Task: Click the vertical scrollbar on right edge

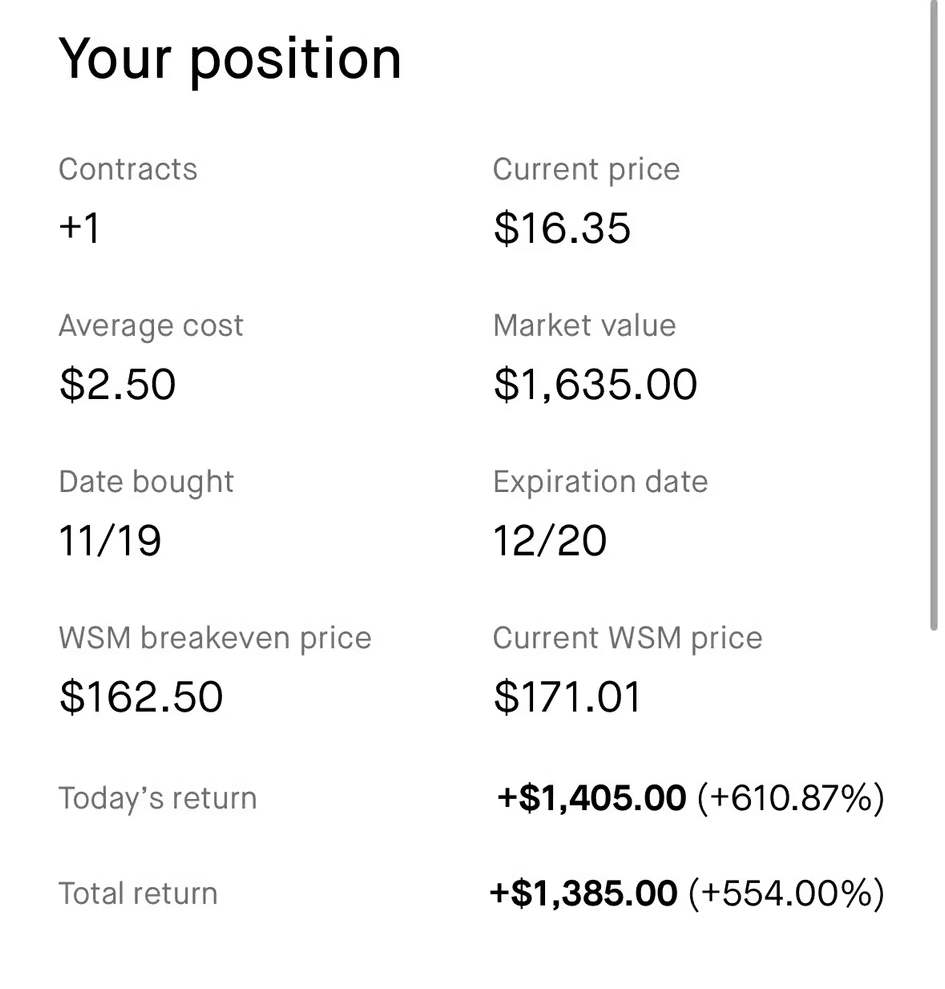Action: [x=934, y=315]
